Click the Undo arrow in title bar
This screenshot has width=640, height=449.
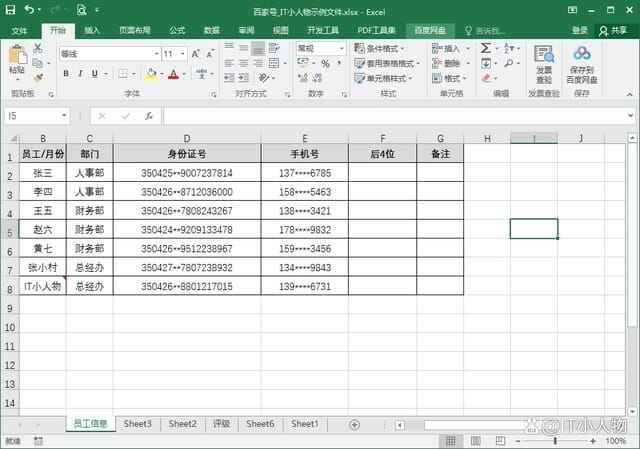[28, 9]
